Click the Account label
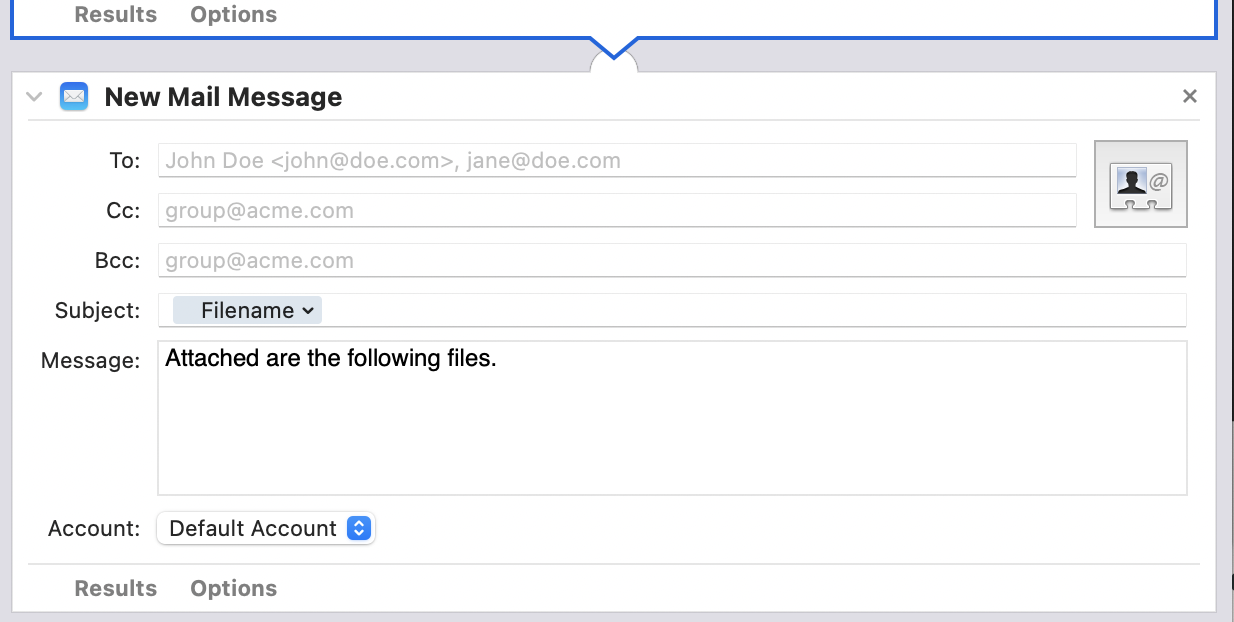 (94, 529)
